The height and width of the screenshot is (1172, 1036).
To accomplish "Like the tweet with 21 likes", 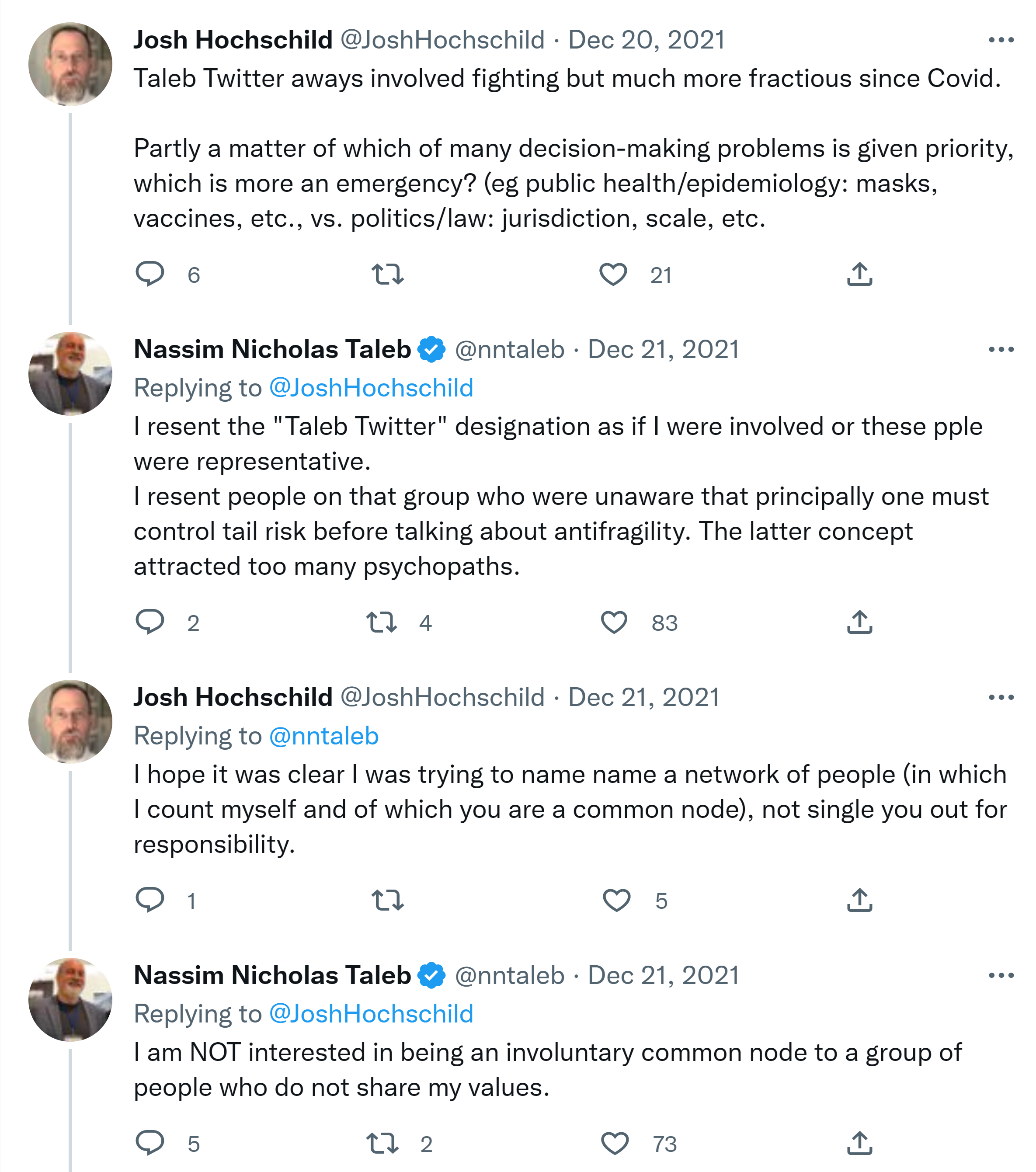I will pos(613,274).
